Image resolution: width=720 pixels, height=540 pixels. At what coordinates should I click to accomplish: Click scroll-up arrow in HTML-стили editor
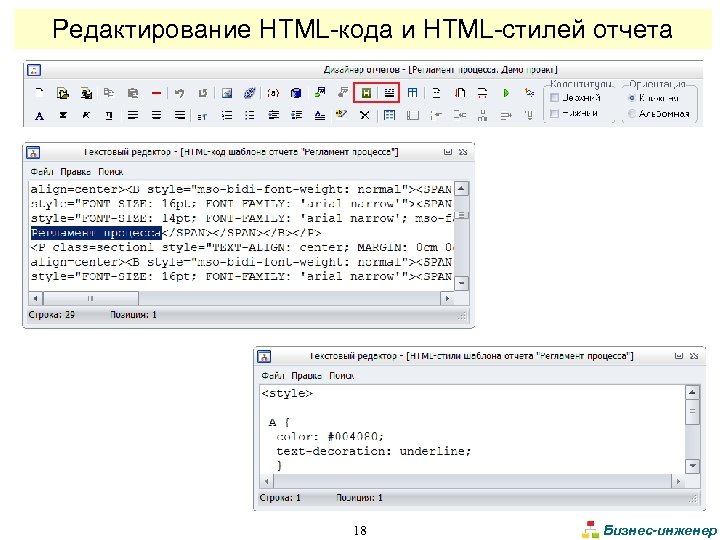tap(692, 392)
